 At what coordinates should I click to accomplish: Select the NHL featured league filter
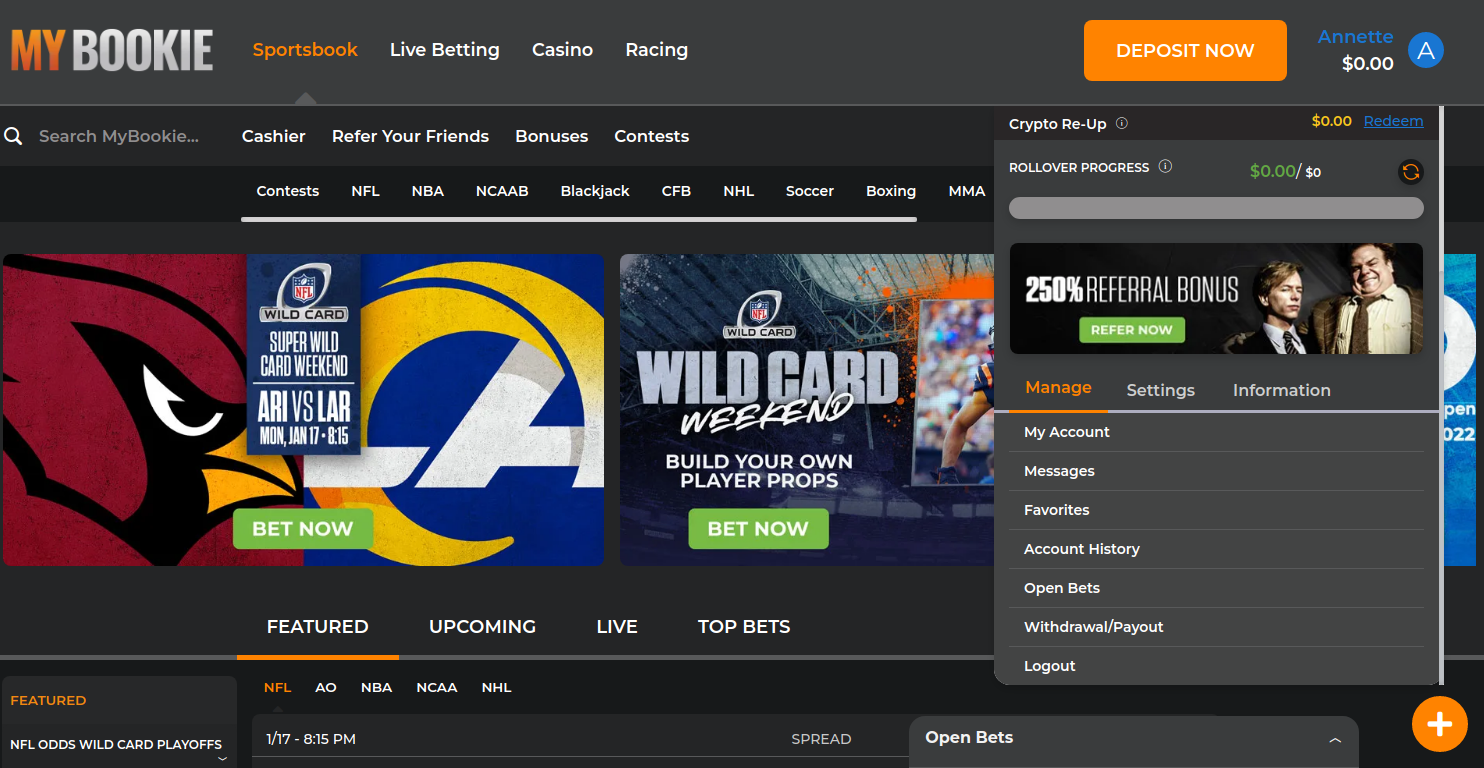tap(496, 688)
